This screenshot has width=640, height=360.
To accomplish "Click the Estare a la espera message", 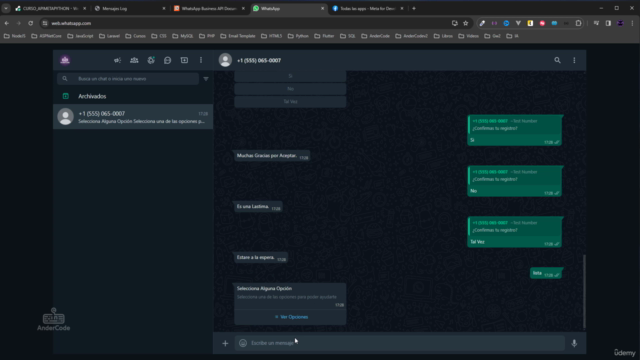I will tap(261, 258).
